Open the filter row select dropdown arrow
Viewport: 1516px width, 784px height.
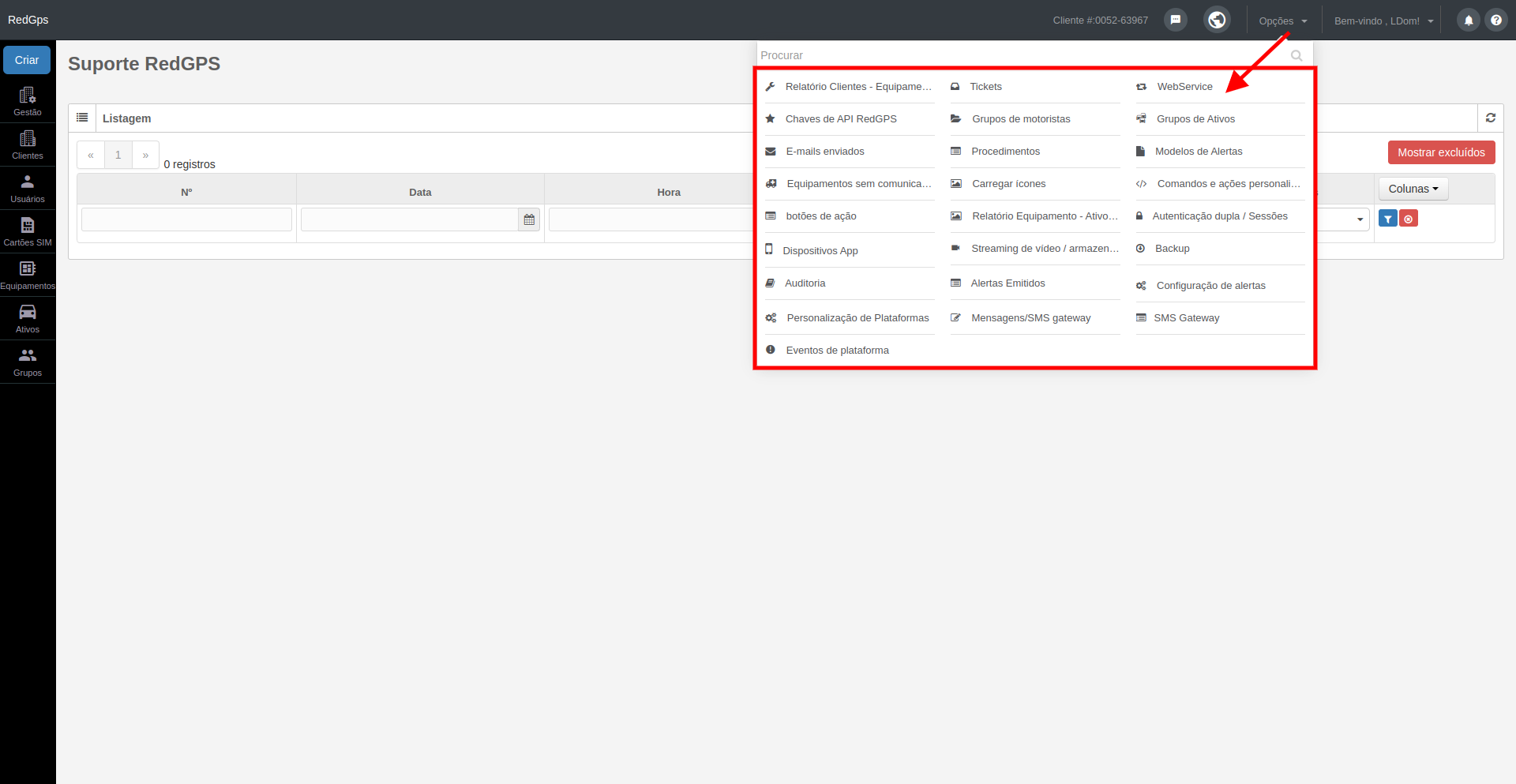point(1360,219)
